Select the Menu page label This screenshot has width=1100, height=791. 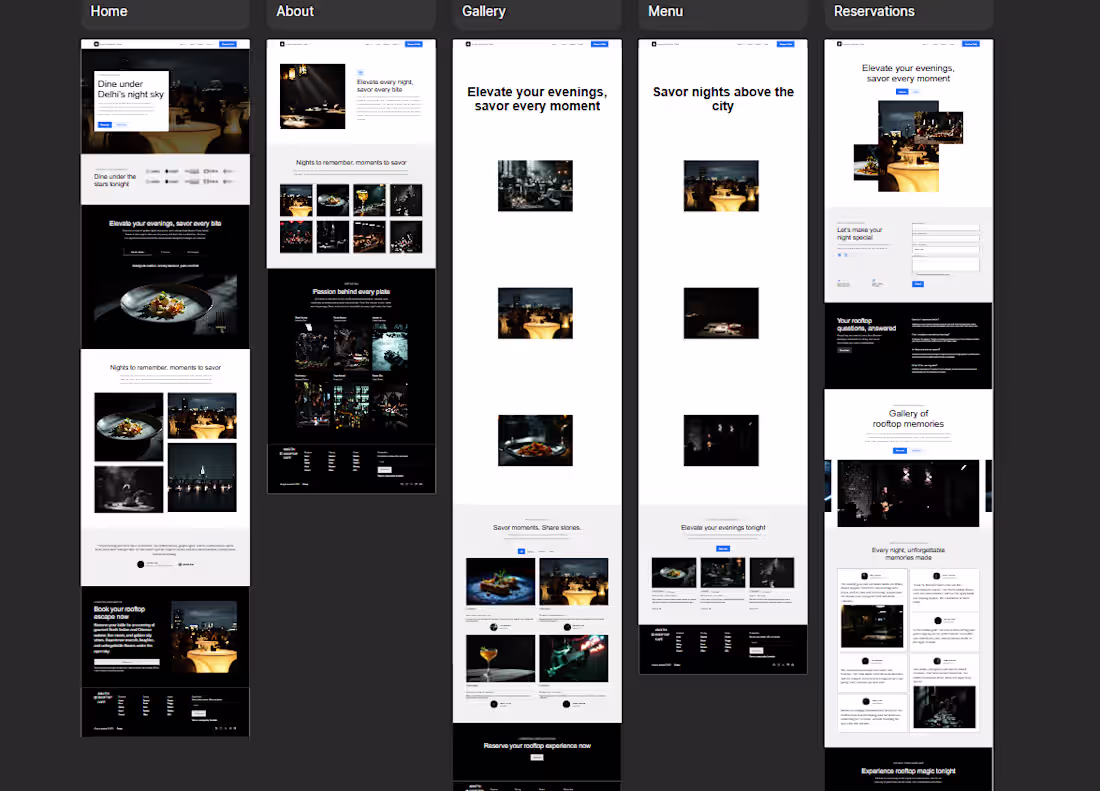665,11
